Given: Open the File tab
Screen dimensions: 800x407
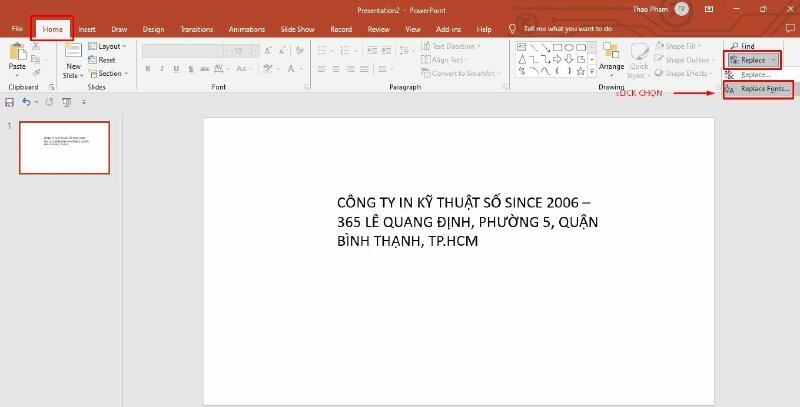Looking at the screenshot, I should coord(17,29).
